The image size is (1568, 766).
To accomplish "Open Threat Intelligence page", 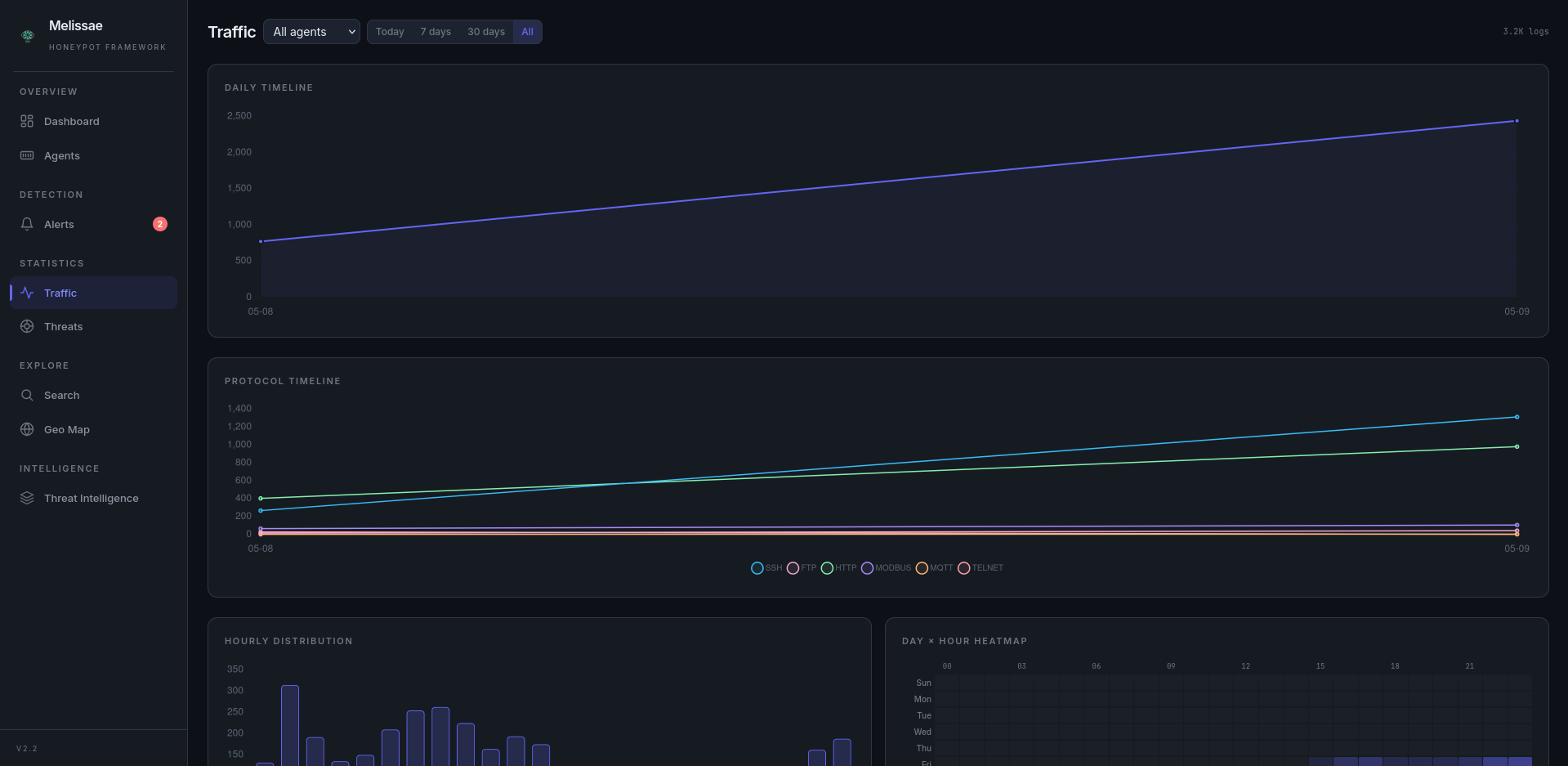I will pyautogui.click(x=93, y=498).
